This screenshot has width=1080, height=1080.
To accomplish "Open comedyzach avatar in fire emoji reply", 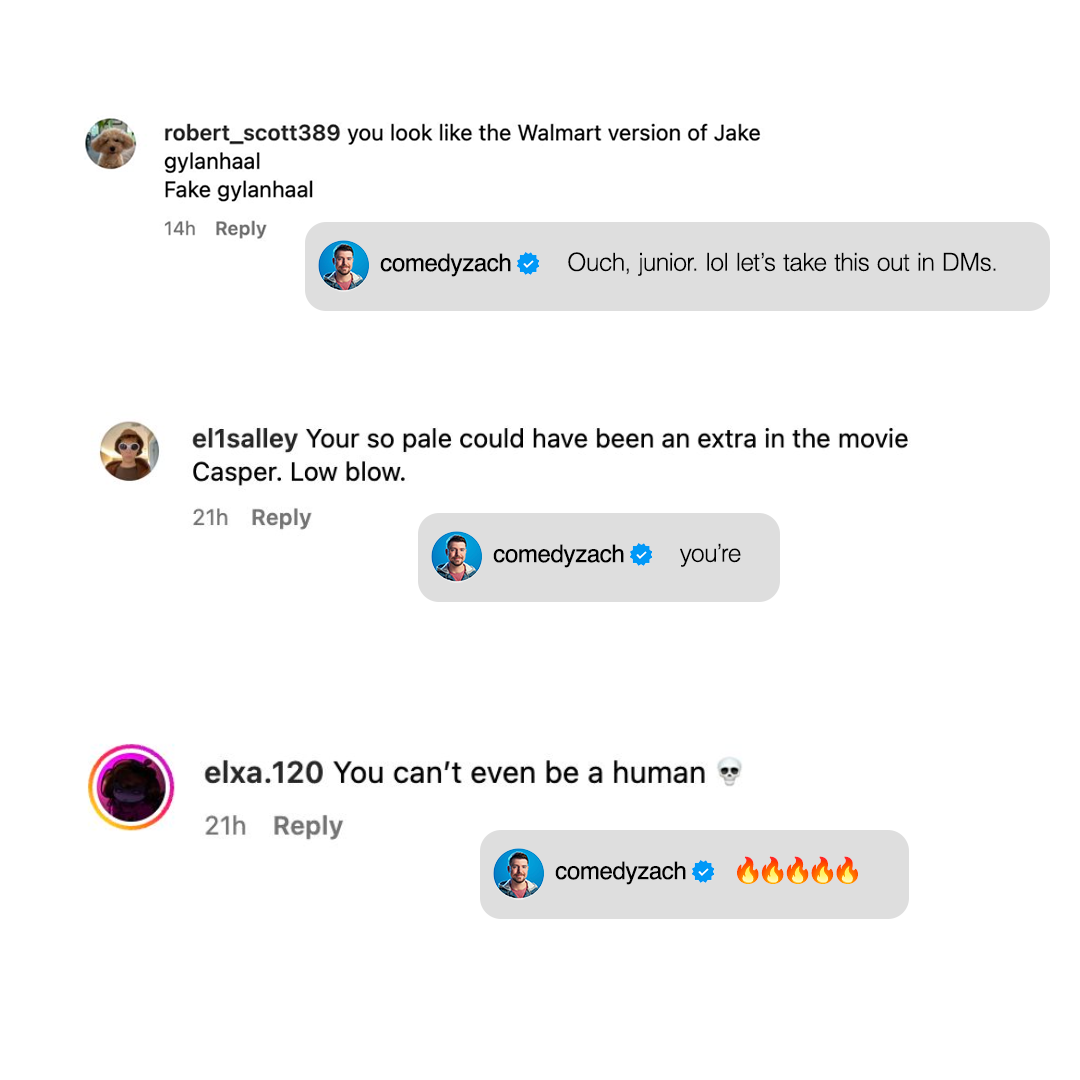I will click(519, 873).
